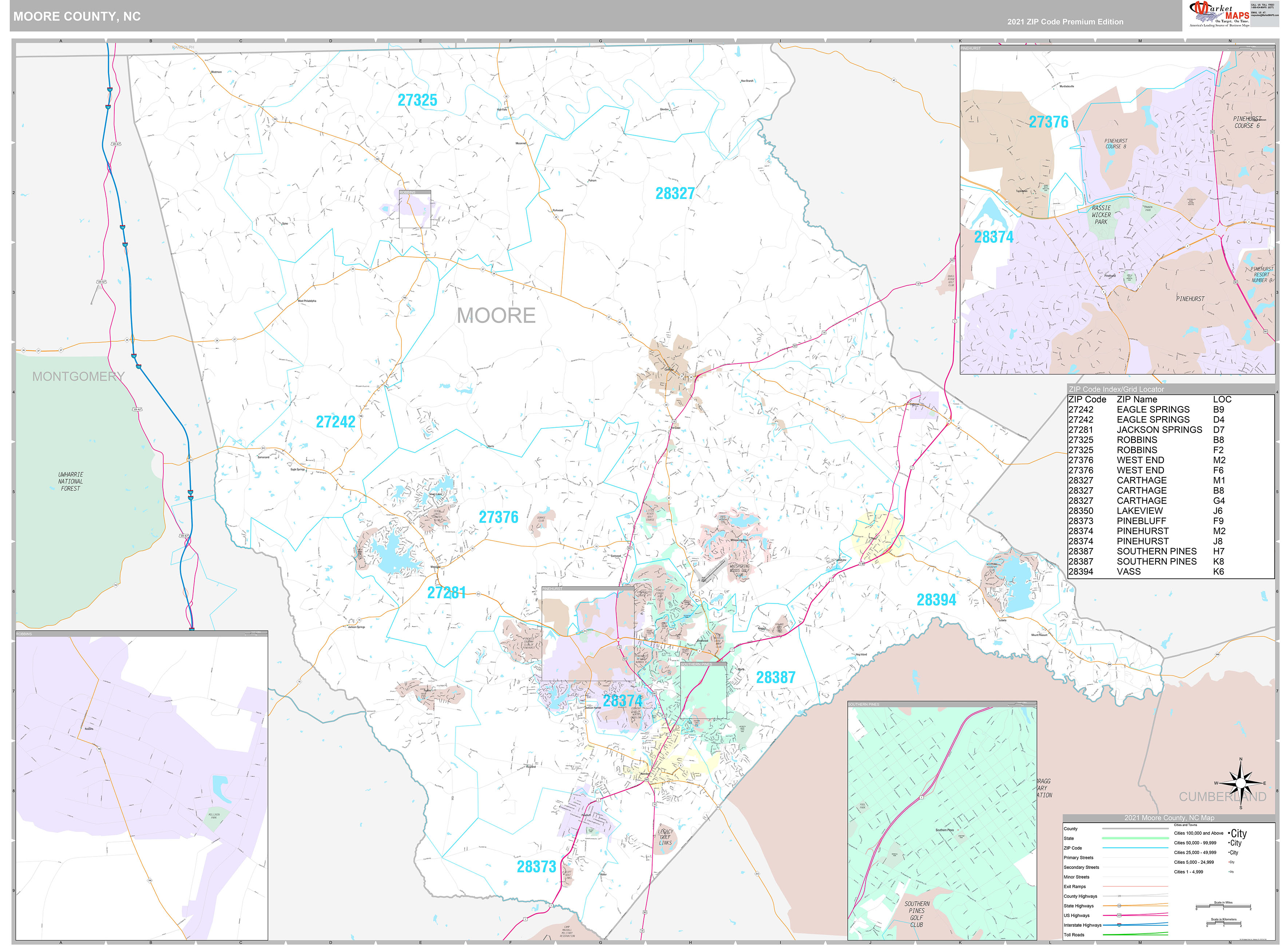This screenshot has width=1288, height=946.
Task: Click the LEGACY GOLF LINKS label
Action: tap(666, 837)
